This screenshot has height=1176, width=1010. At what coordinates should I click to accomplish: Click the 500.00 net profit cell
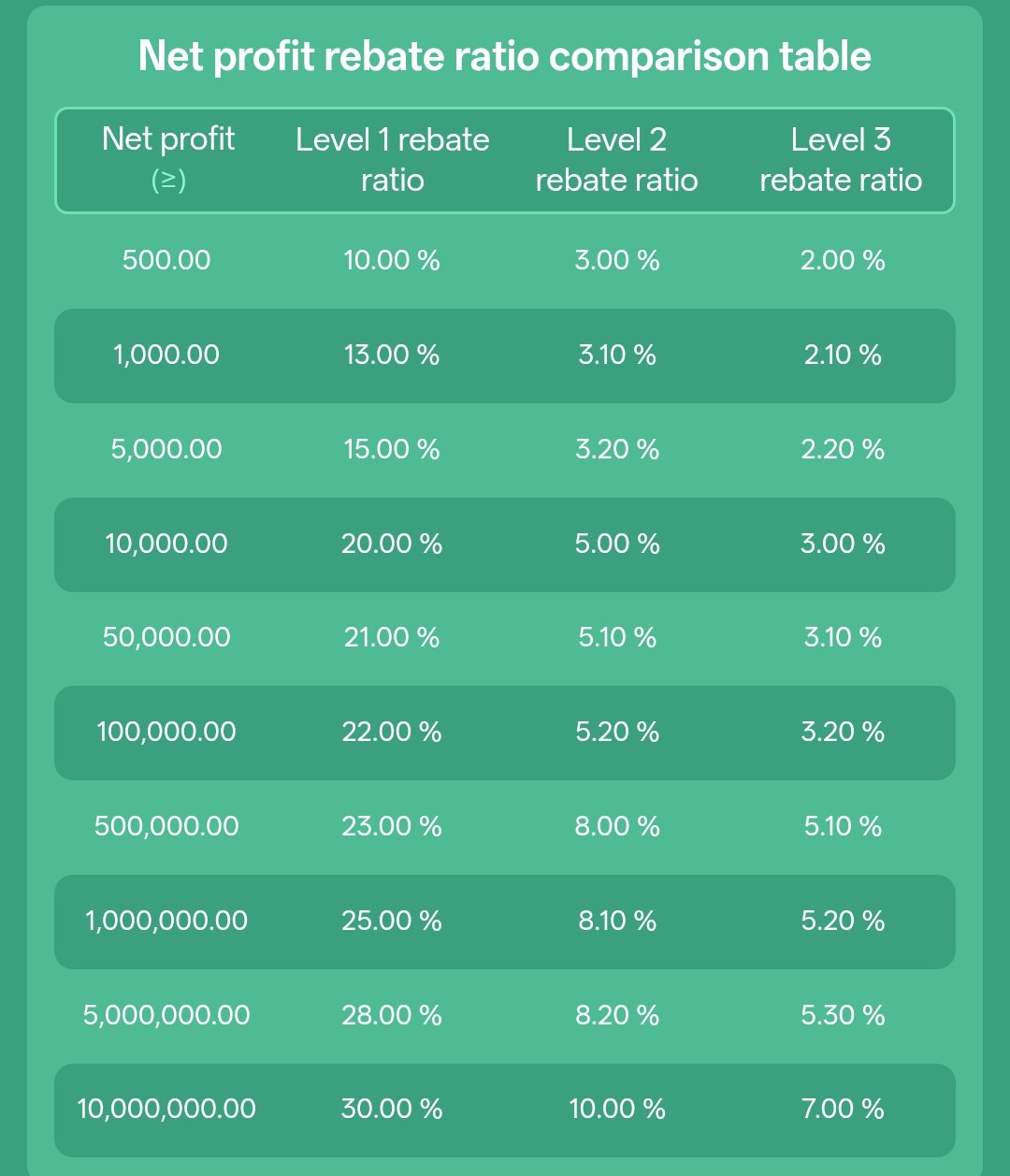click(166, 260)
